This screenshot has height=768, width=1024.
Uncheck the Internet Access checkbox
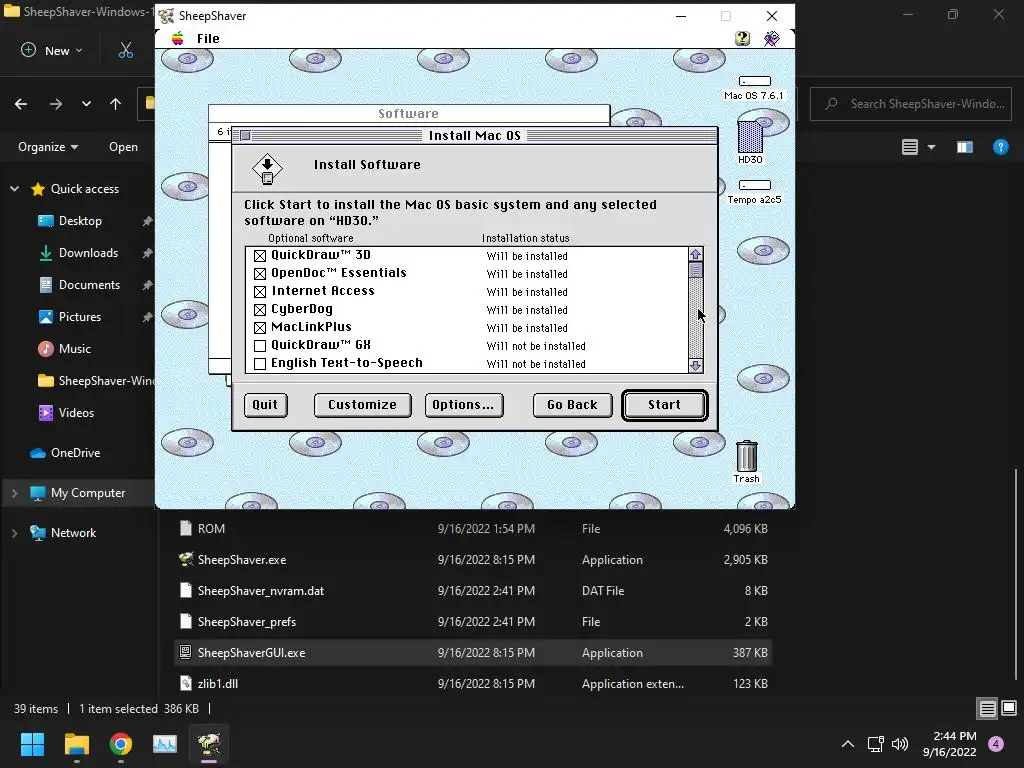point(260,292)
